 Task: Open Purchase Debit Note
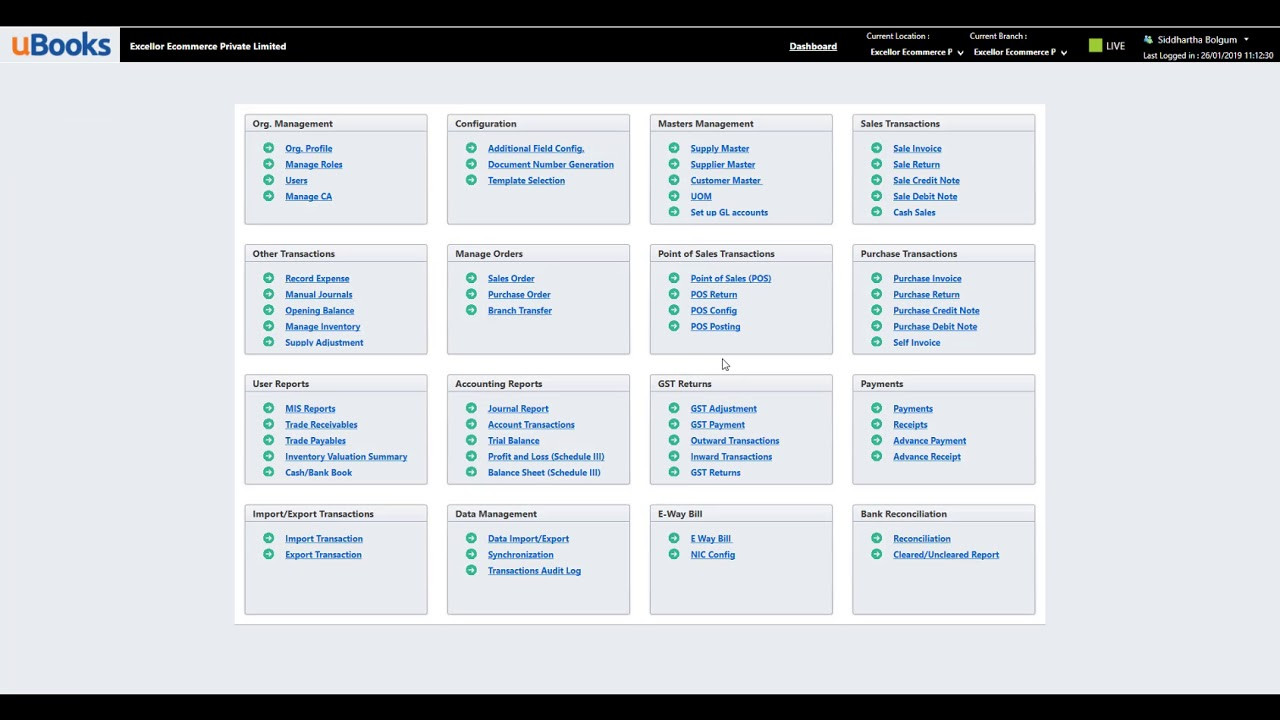(x=935, y=326)
